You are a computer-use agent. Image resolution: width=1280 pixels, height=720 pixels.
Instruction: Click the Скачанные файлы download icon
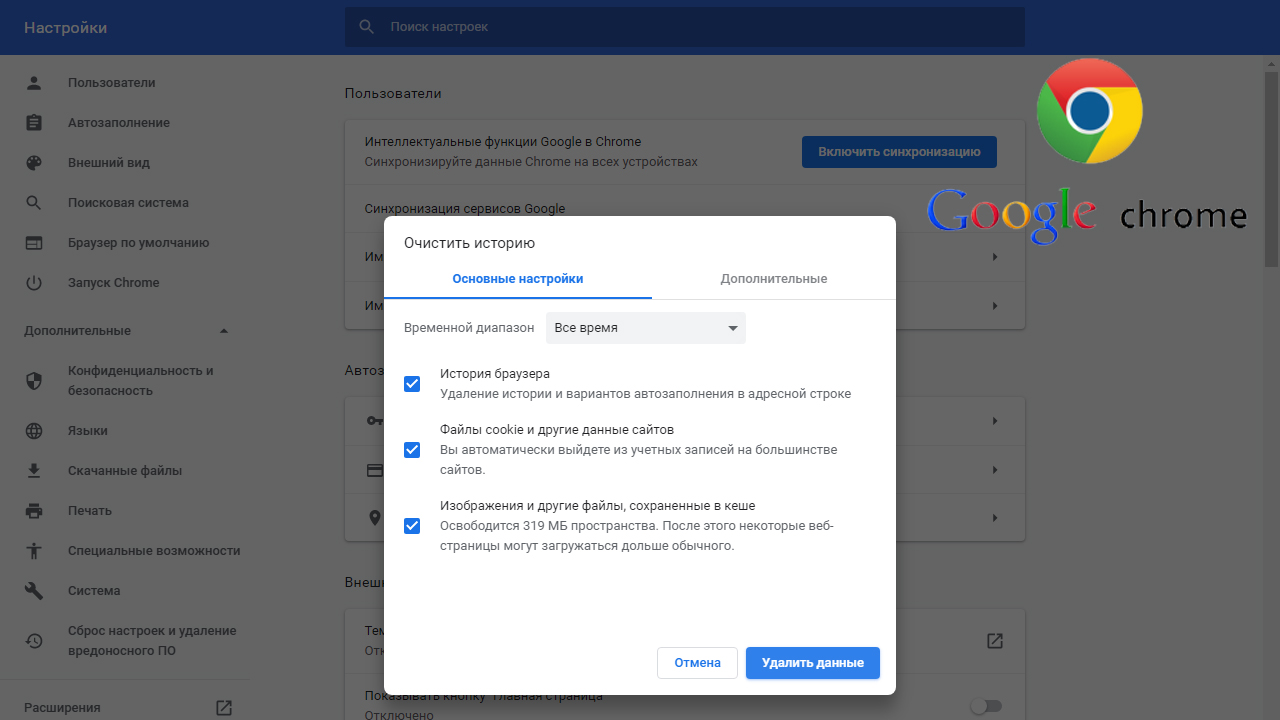pyautogui.click(x=34, y=471)
